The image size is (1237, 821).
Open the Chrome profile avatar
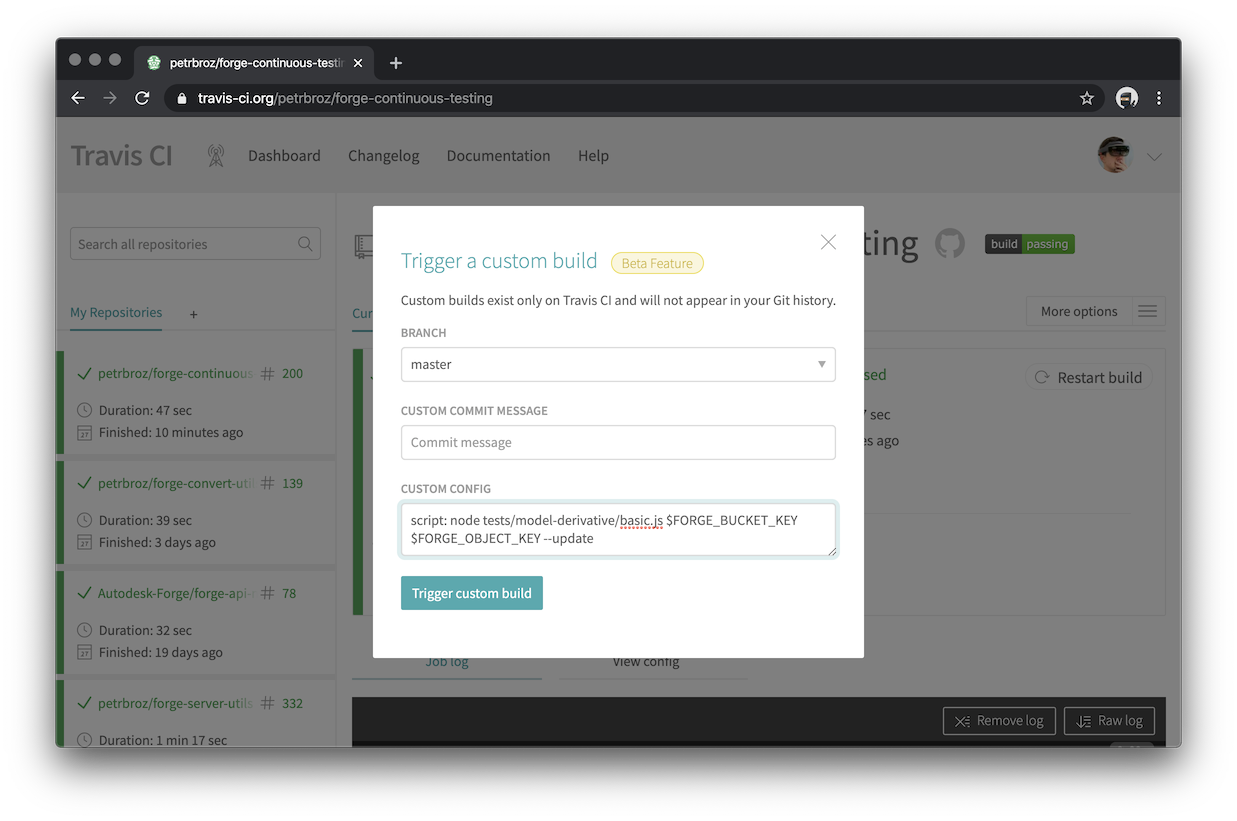(1127, 98)
